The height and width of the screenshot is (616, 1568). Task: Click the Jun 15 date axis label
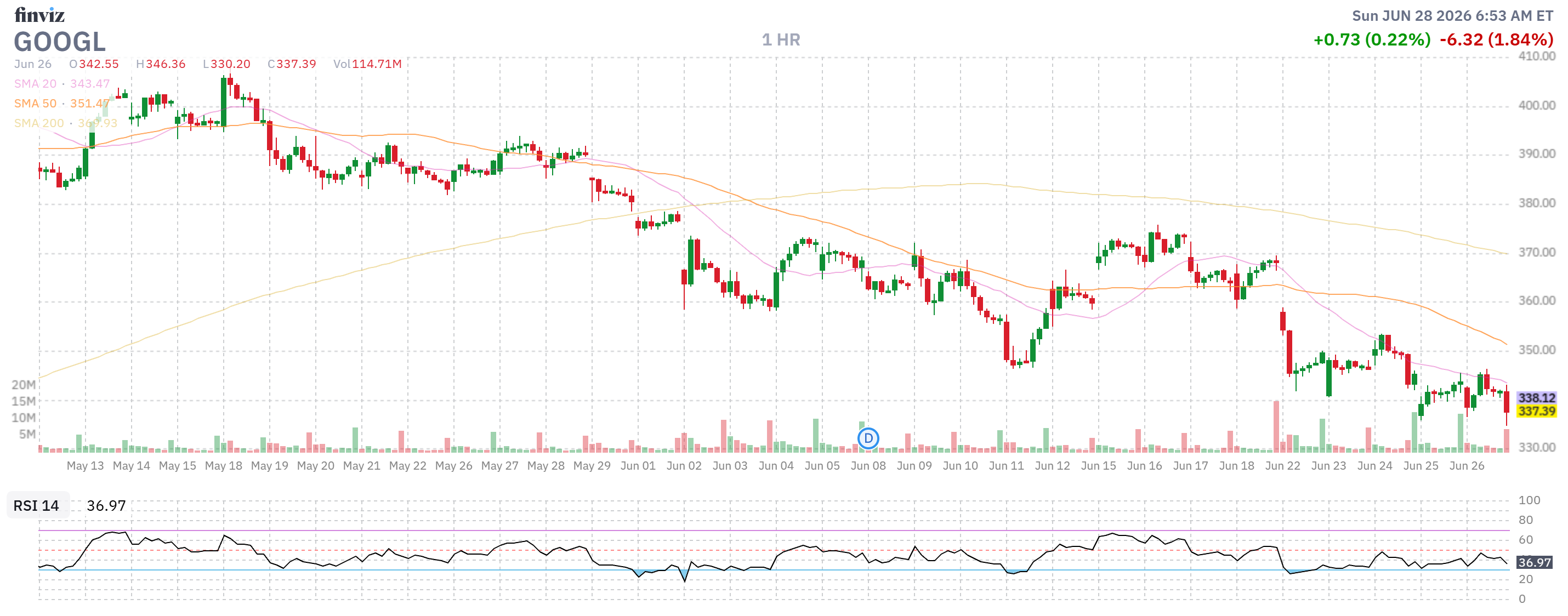(x=1099, y=466)
